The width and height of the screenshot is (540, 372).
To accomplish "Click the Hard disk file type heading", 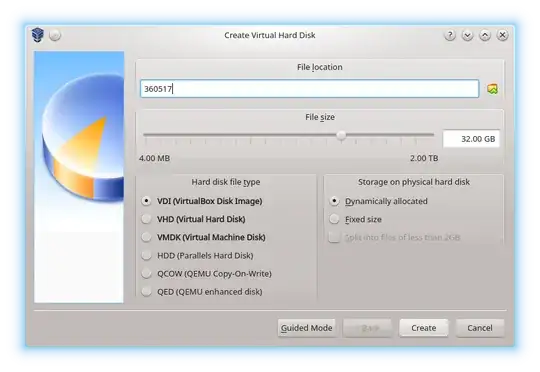I will tap(226, 182).
